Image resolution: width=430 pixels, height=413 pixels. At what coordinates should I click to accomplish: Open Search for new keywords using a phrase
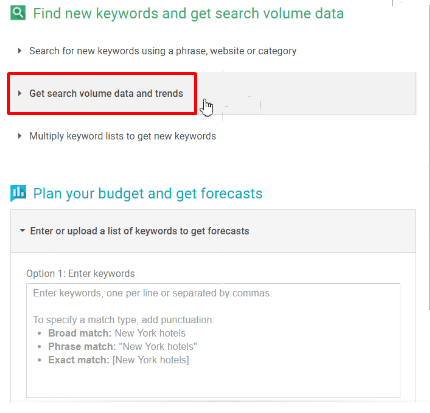tap(163, 51)
